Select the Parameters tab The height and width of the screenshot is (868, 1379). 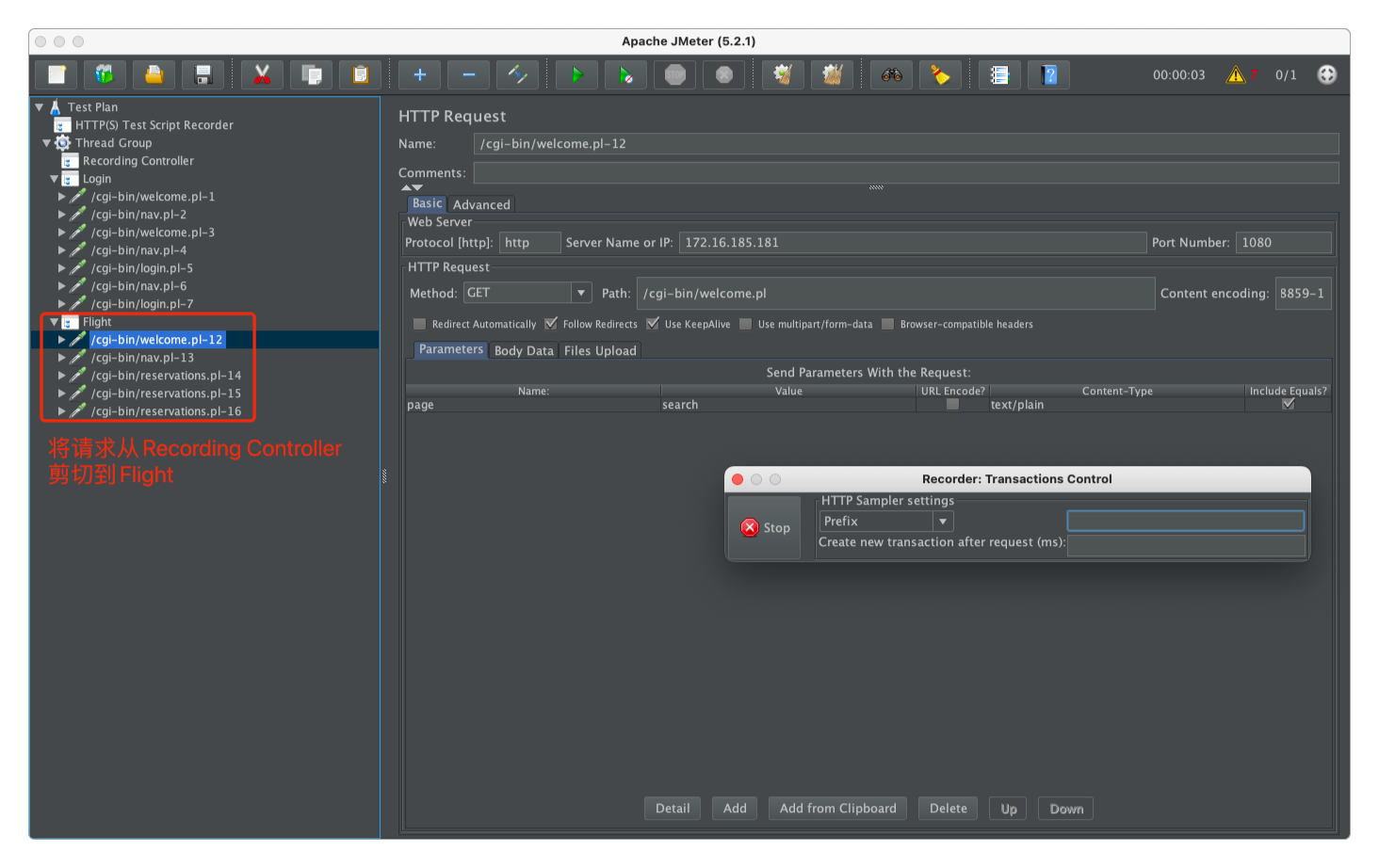451,349
